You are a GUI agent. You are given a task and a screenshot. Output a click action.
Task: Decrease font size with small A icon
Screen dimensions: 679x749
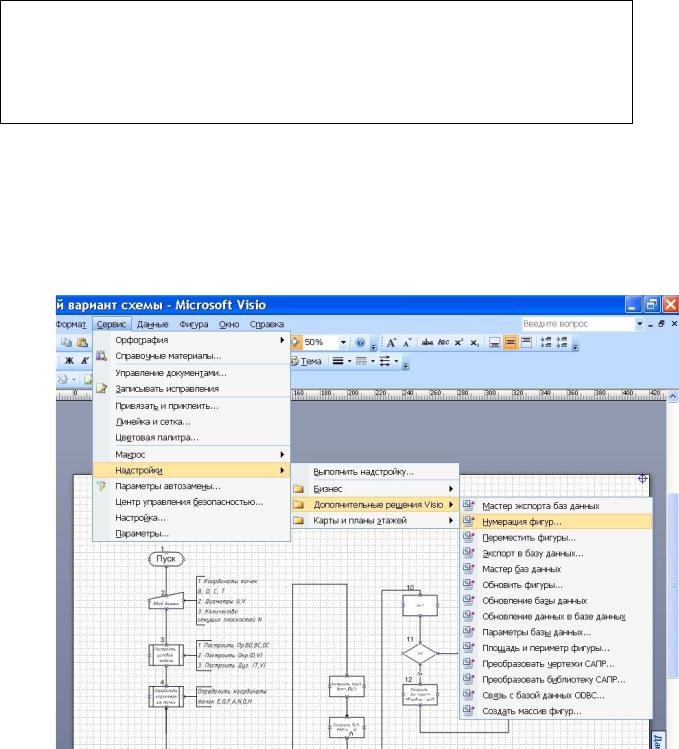[x=407, y=342]
